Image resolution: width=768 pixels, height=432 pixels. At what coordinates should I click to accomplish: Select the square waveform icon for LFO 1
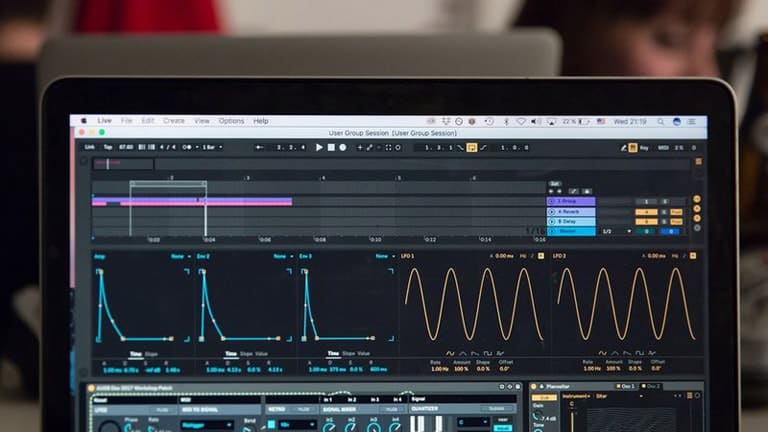click(x=487, y=353)
